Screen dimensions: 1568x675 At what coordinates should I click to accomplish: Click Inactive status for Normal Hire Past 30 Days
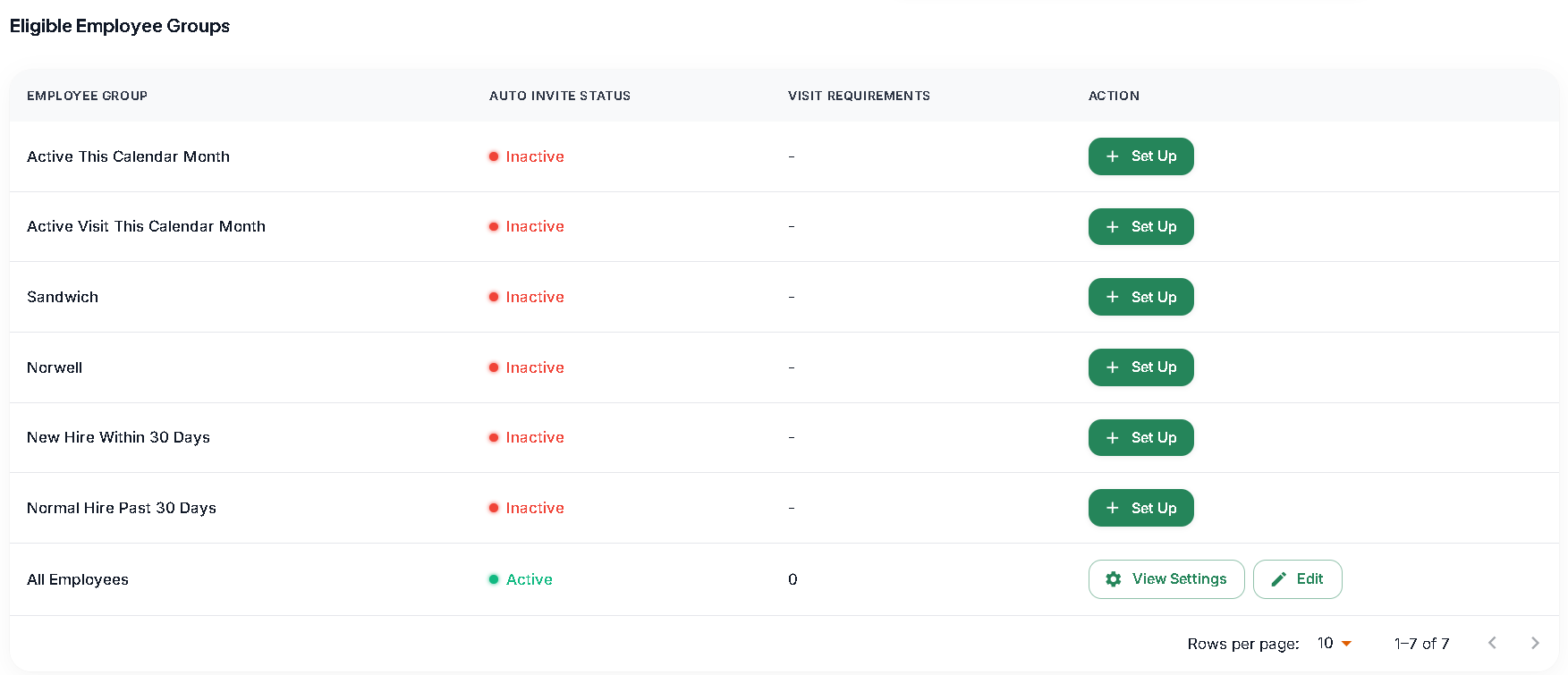(526, 508)
